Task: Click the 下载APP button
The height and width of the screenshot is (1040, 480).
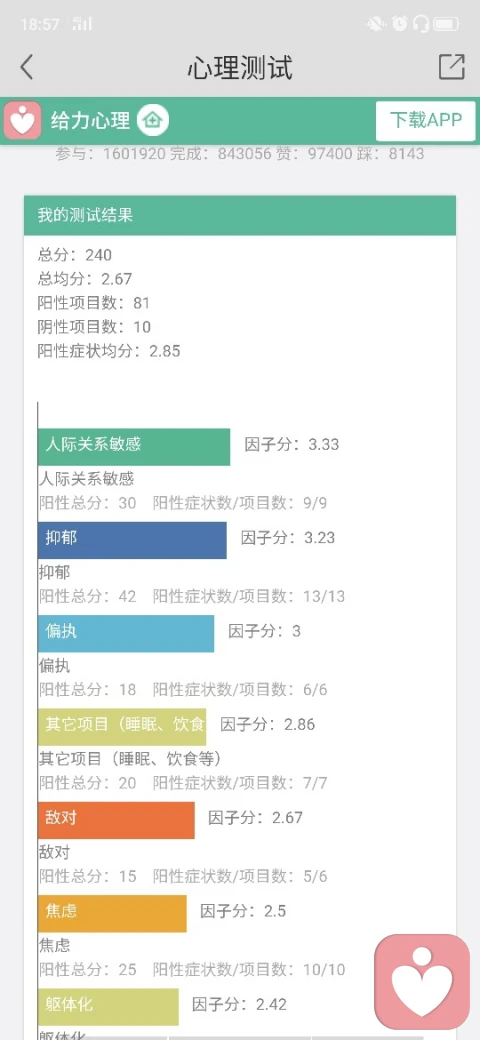Action: pos(426,121)
